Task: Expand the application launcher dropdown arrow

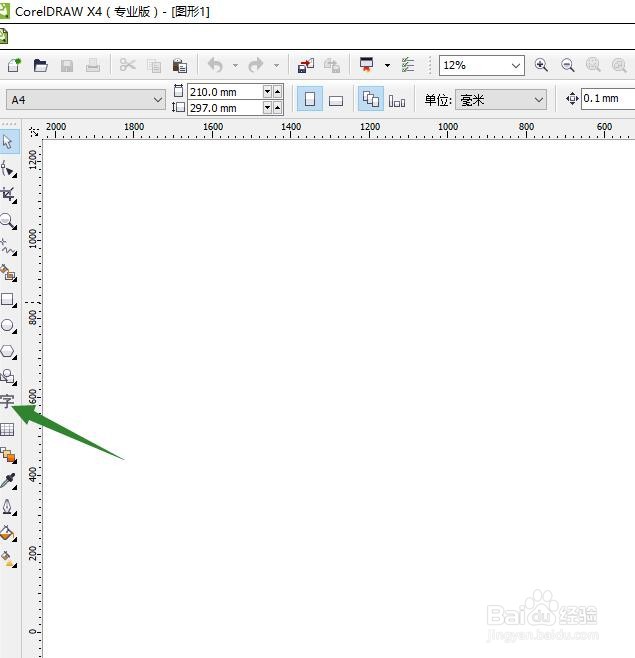Action: 387,65
